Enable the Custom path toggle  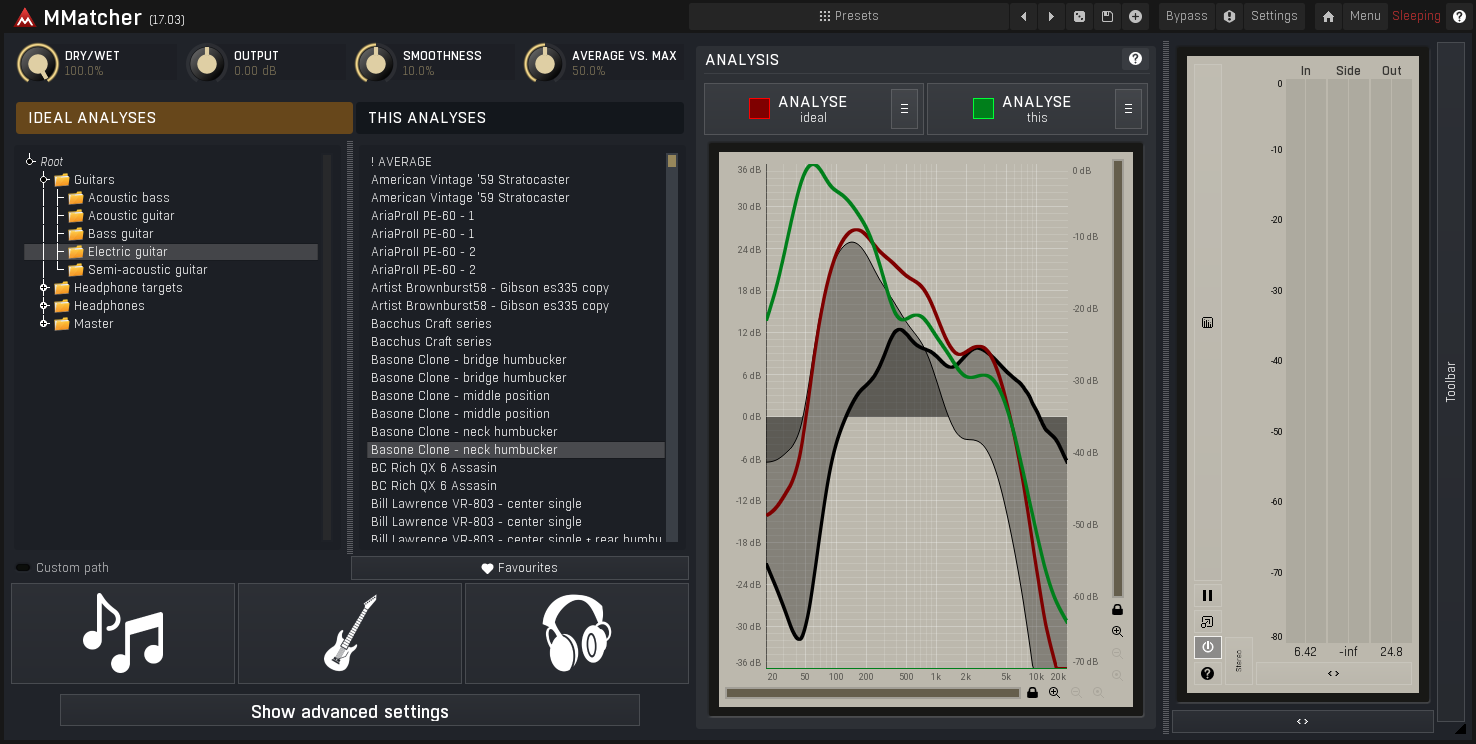(x=22, y=567)
